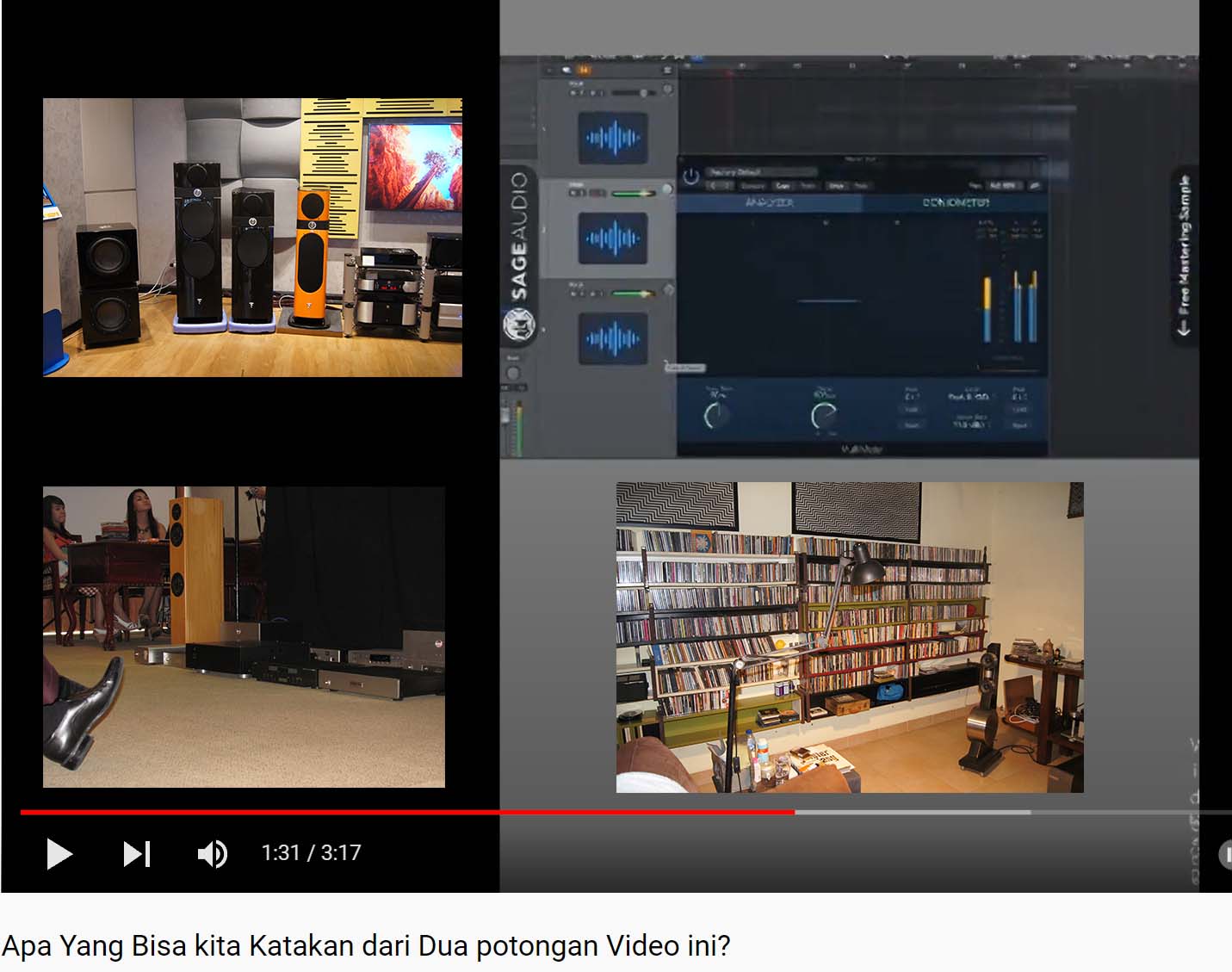Viewport: 1232px width, 972px height.
Task: Click the 1:31 / 3:17 time display
Action: coord(311,853)
